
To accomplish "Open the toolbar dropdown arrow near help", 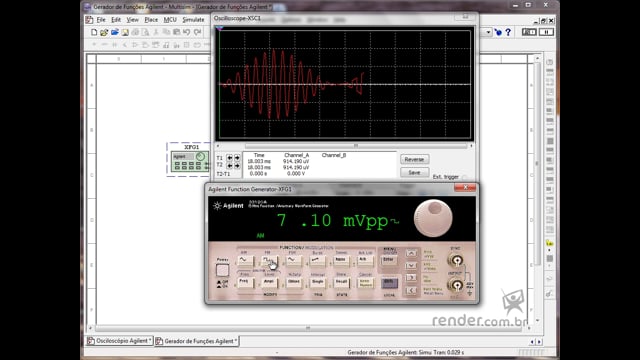I will [488, 32].
